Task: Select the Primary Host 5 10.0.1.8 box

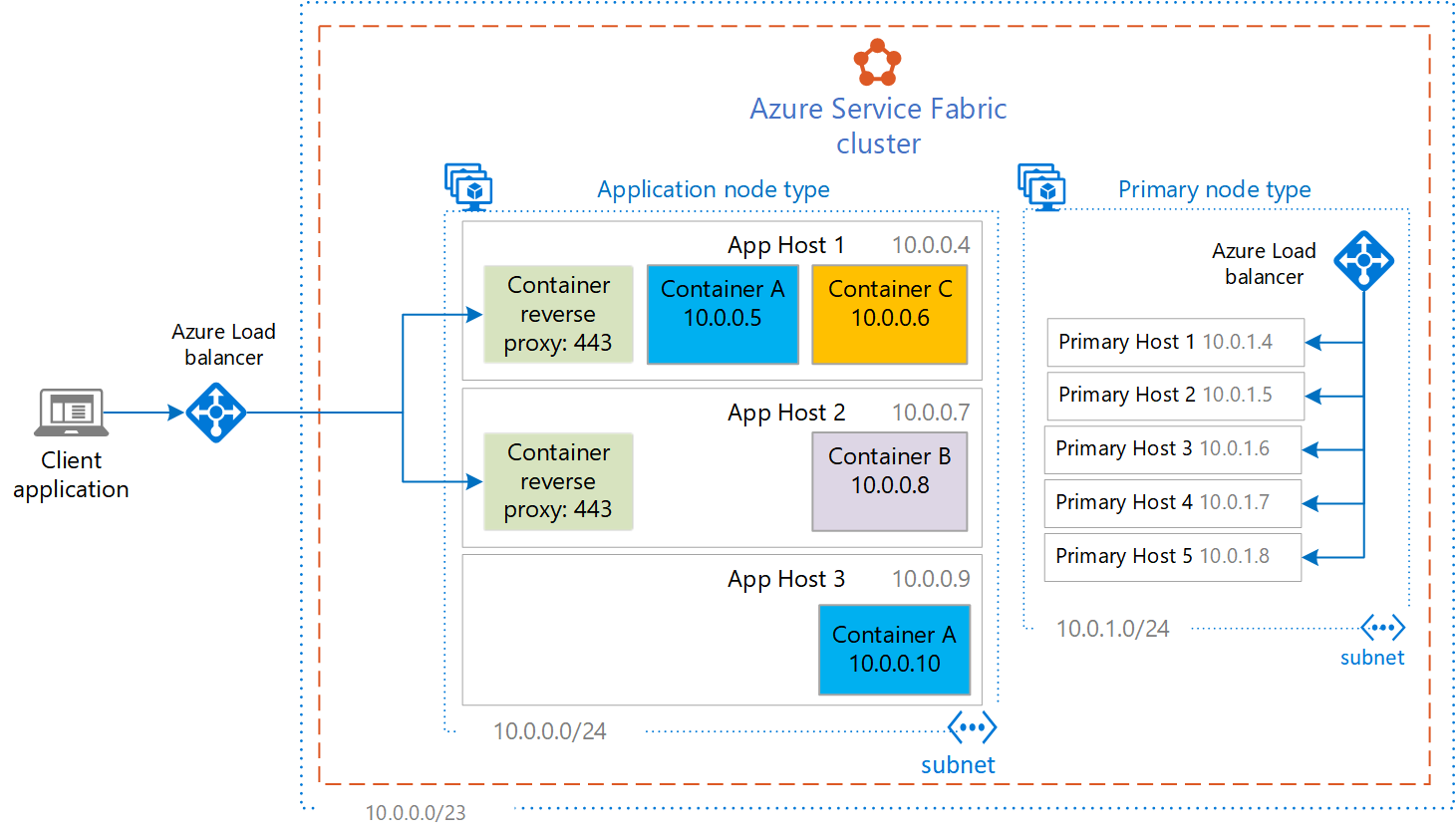Action: pyautogui.click(x=1172, y=557)
